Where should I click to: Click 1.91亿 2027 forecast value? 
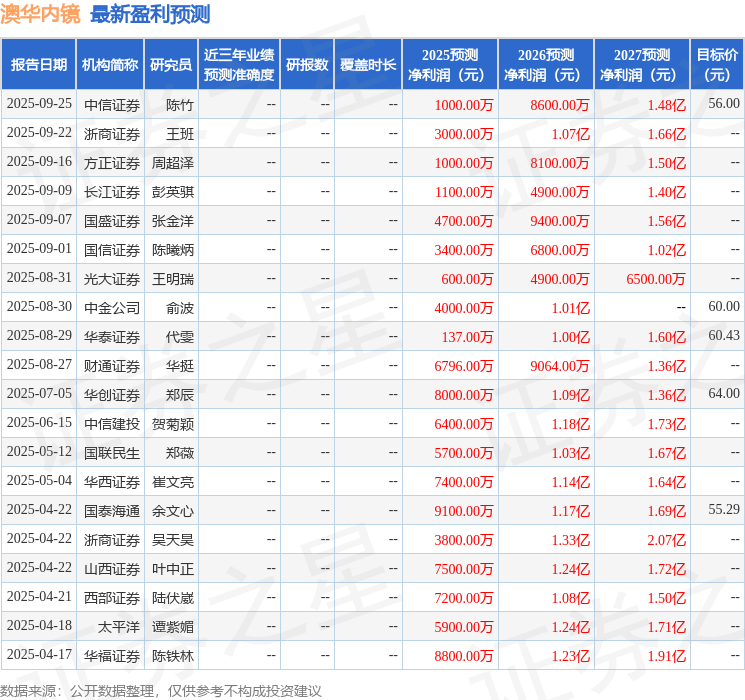click(x=666, y=656)
